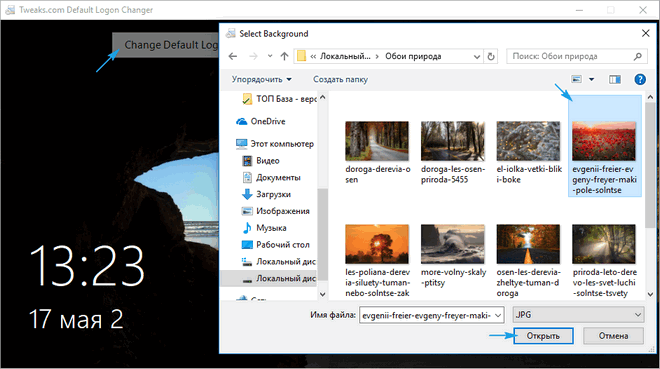Click the Загрузки download arrow icon

pyautogui.click(x=247, y=194)
